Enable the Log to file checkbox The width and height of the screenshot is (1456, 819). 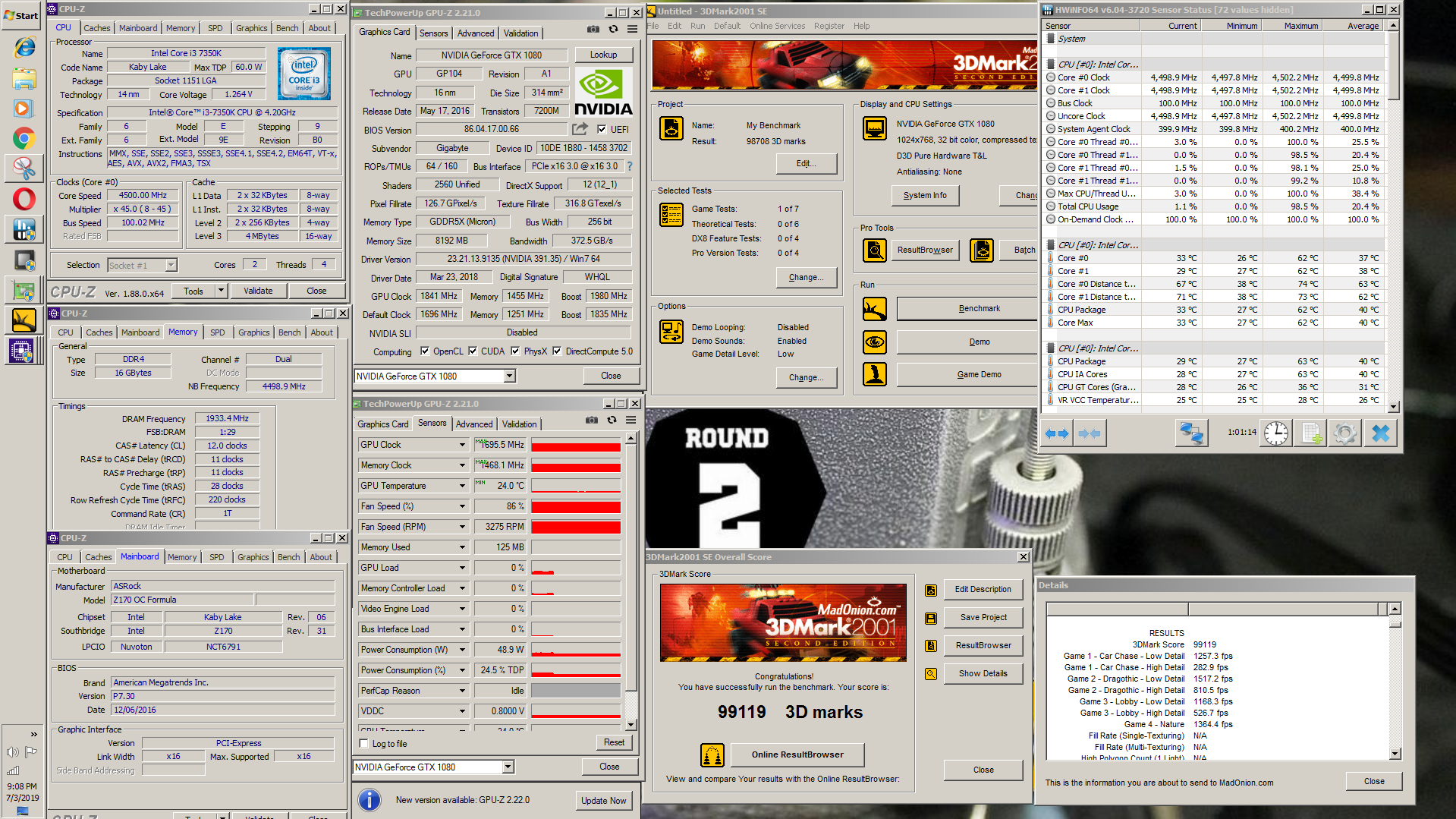(x=364, y=744)
